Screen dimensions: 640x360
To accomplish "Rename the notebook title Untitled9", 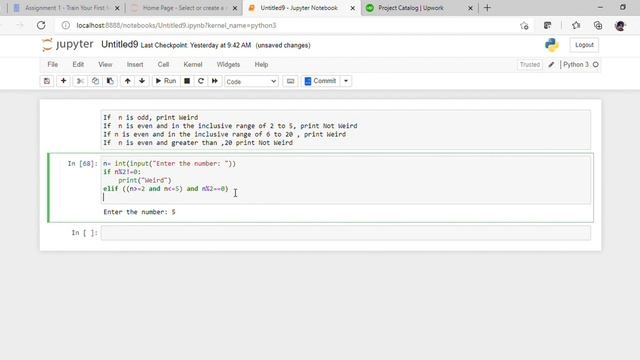I will click(x=120, y=44).
